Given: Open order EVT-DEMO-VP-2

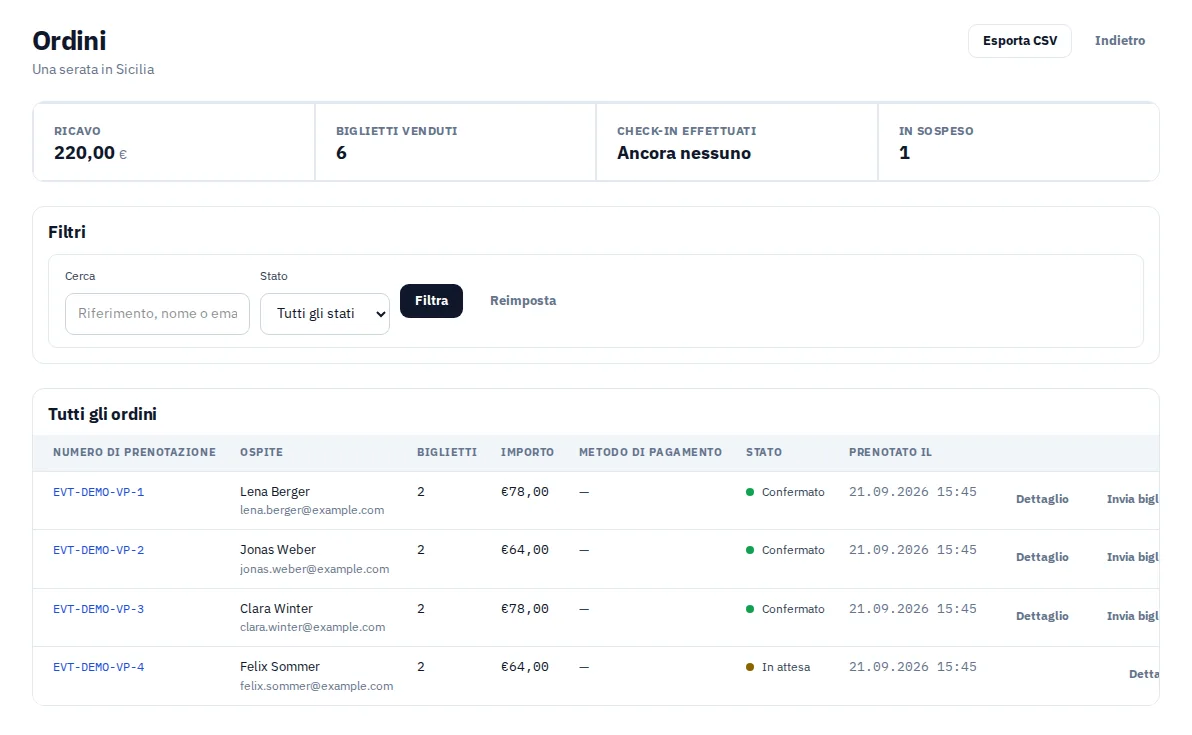Looking at the screenshot, I should pos(99,550).
